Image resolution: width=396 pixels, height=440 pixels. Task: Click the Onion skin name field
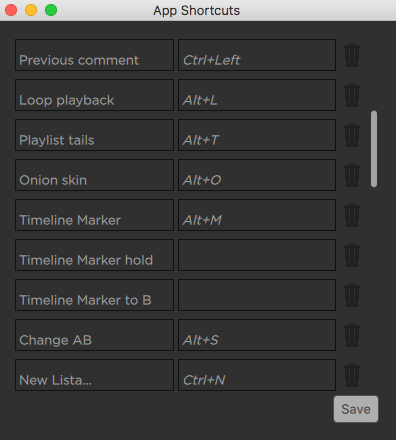pyautogui.click(x=94, y=175)
